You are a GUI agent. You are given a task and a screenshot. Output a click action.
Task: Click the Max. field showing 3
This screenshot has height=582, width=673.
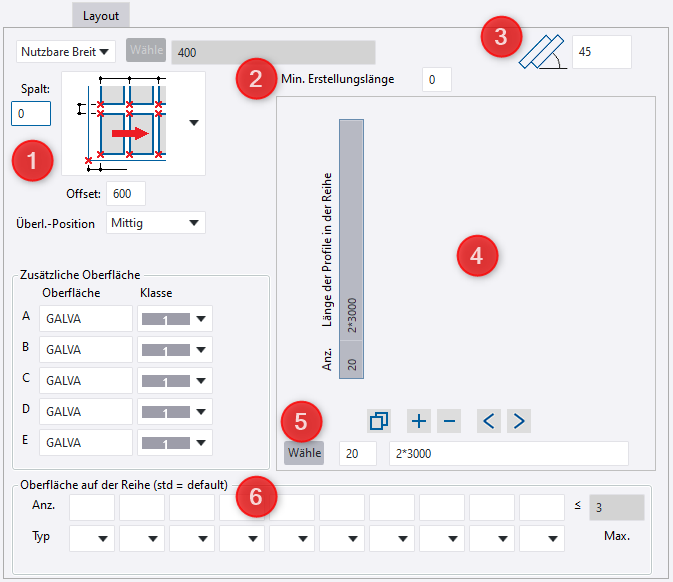pos(617,507)
